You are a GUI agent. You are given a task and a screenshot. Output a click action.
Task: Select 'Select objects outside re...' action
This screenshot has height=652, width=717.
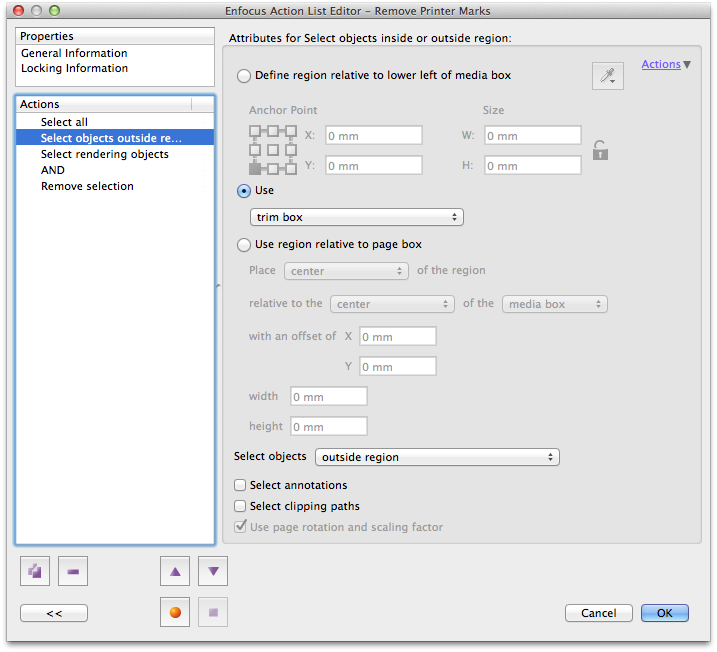tap(115, 138)
